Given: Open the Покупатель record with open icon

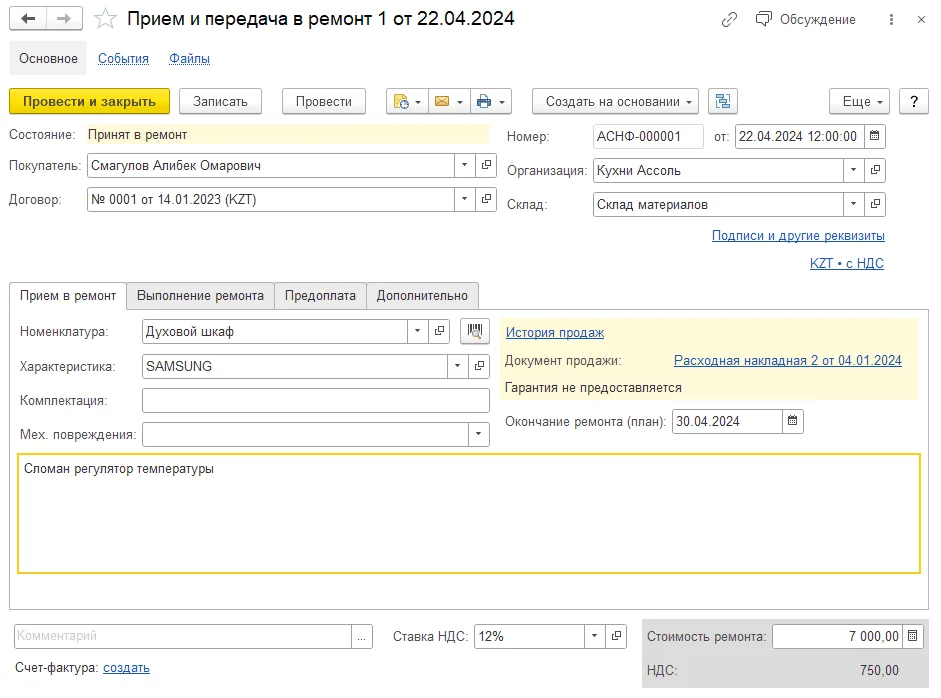Looking at the screenshot, I should pos(486,165).
